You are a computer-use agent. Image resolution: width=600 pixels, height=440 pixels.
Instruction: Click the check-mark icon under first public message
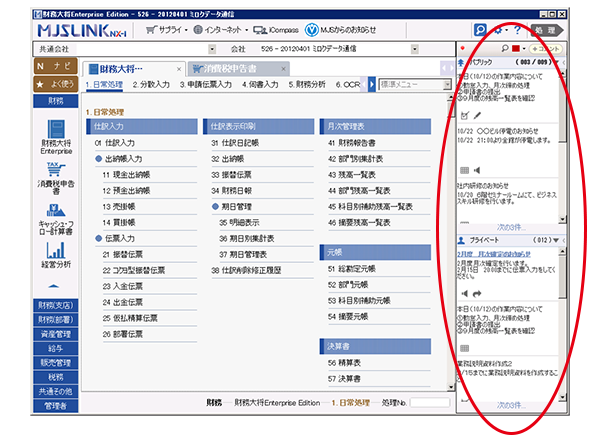pyautogui.click(x=465, y=115)
